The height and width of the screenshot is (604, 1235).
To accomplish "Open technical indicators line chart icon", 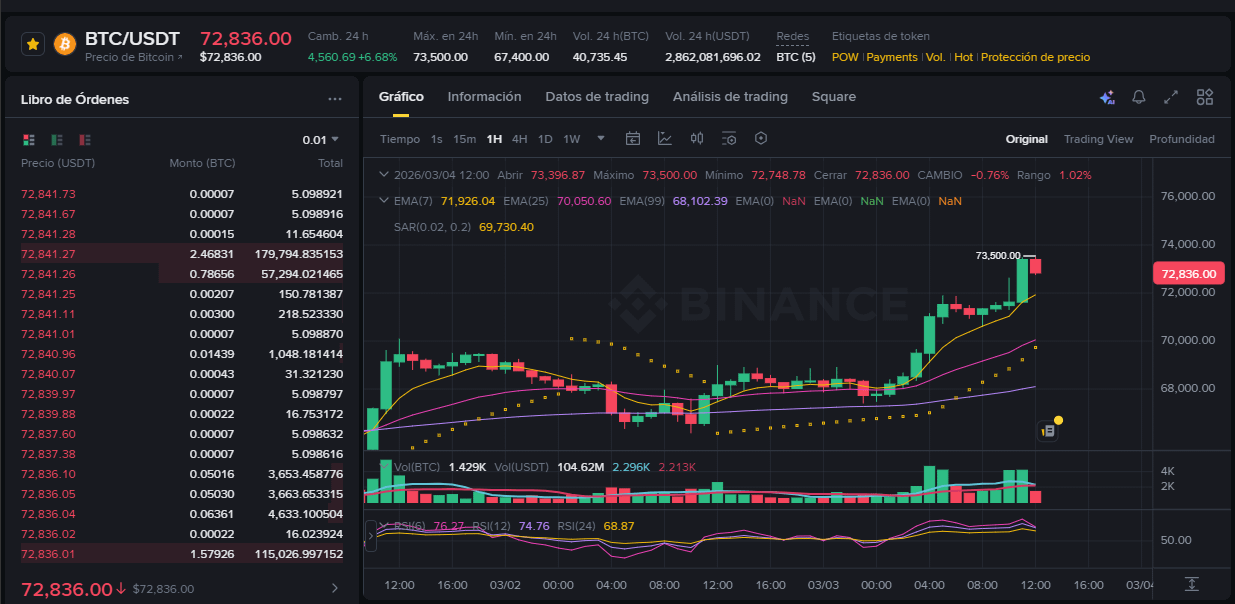I will [x=665, y=139].
